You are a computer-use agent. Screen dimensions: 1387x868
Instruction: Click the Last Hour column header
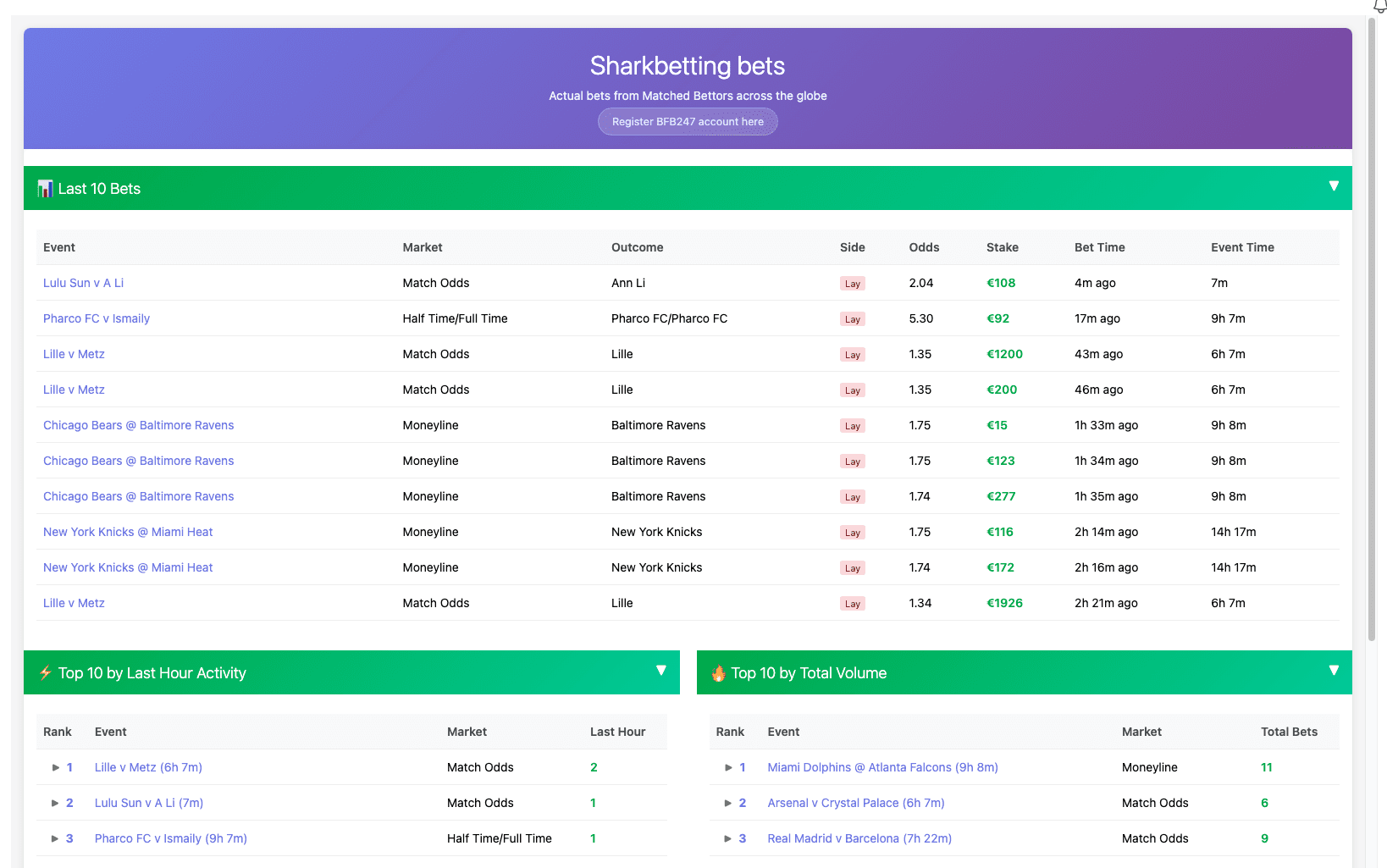[x=617, y=732]
